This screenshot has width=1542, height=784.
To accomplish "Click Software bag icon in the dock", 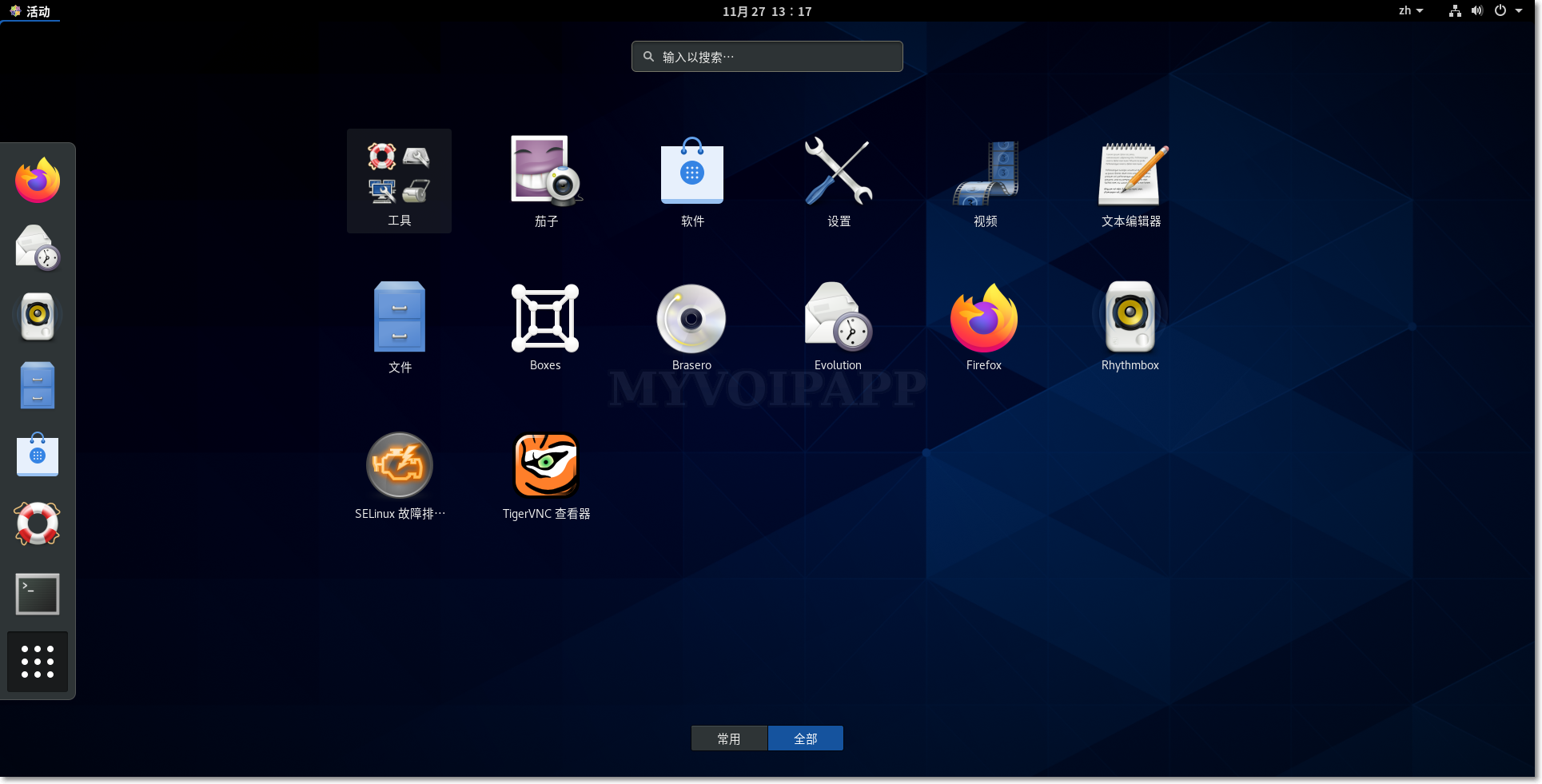I will coord(38,454).
